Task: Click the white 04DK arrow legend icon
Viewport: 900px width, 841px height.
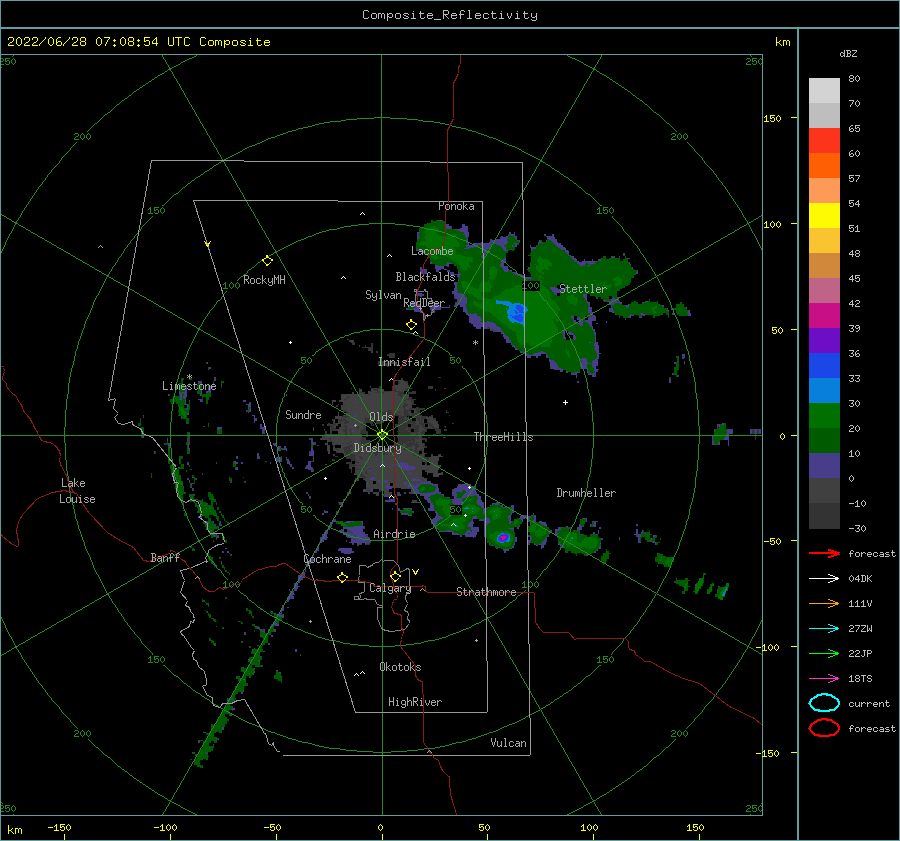Action: (824, 579)
